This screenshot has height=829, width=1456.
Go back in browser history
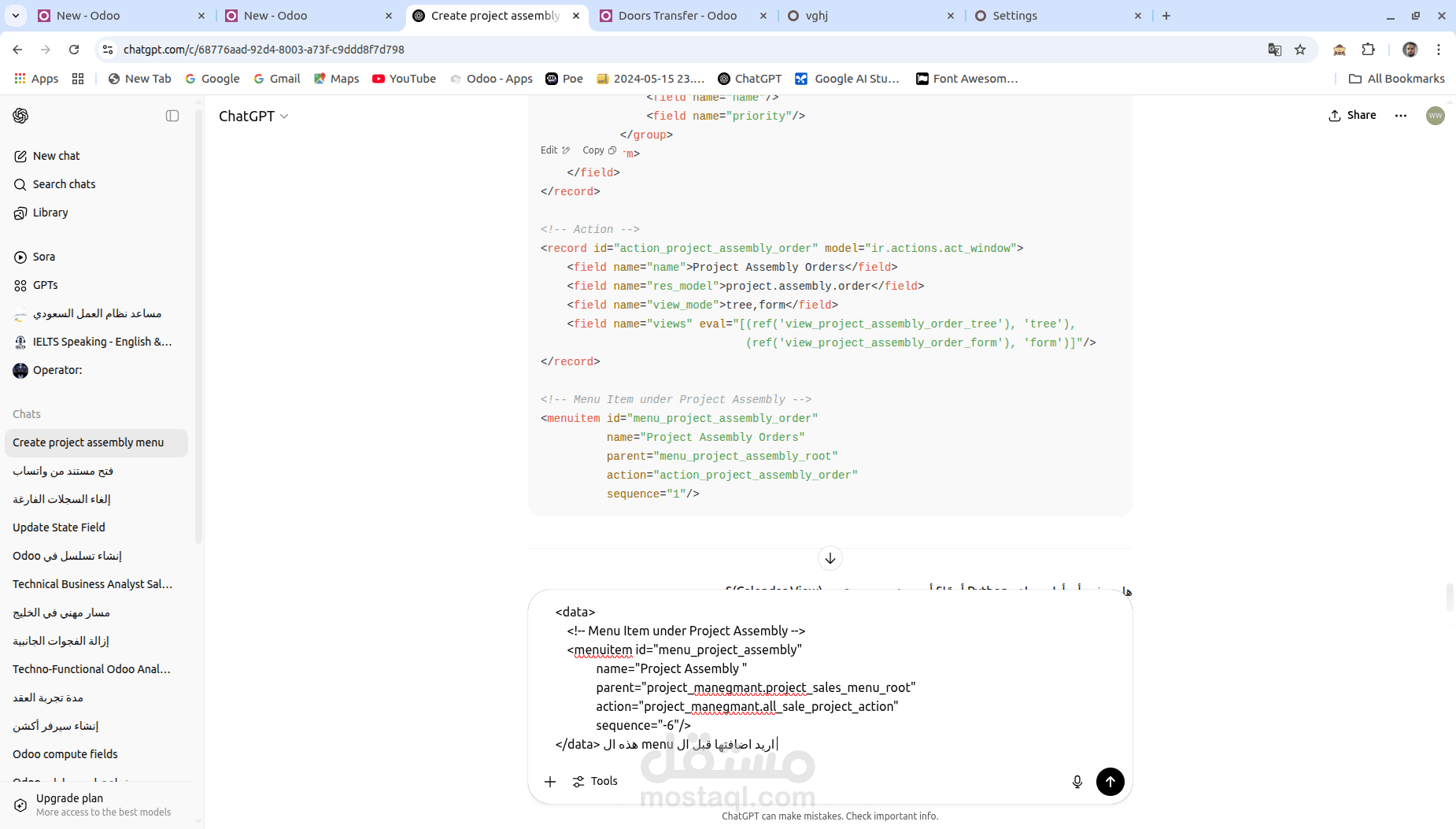17,50
